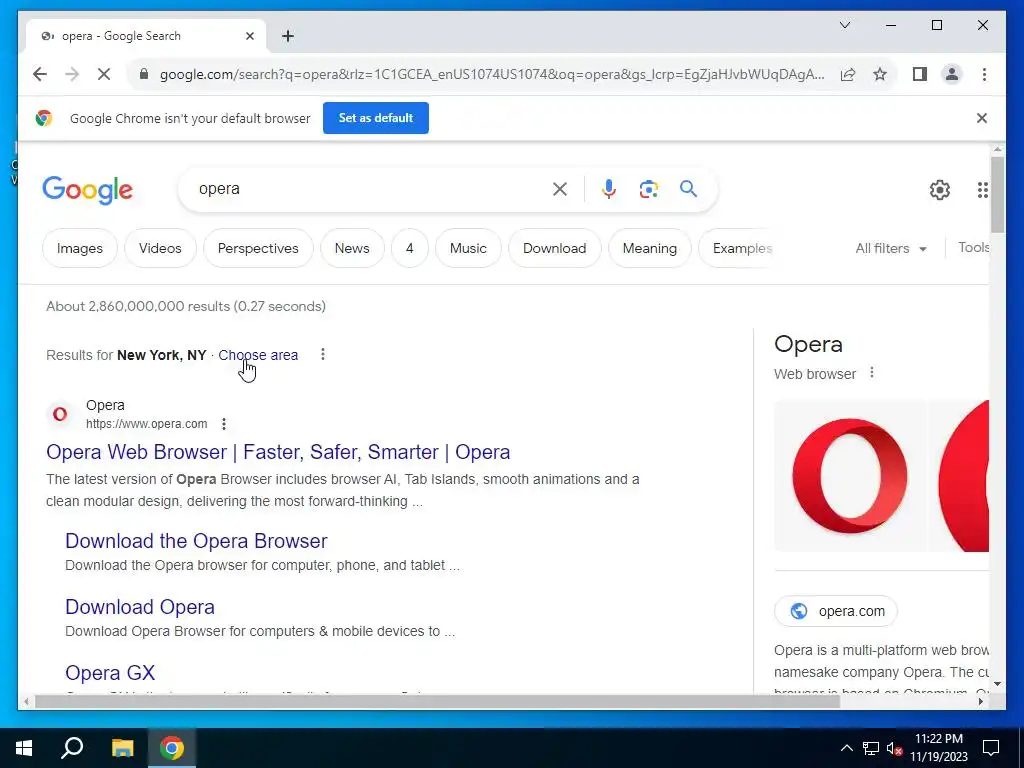Dismiss the default browser notification bar

pyautogui.click(x=982, y=118)
